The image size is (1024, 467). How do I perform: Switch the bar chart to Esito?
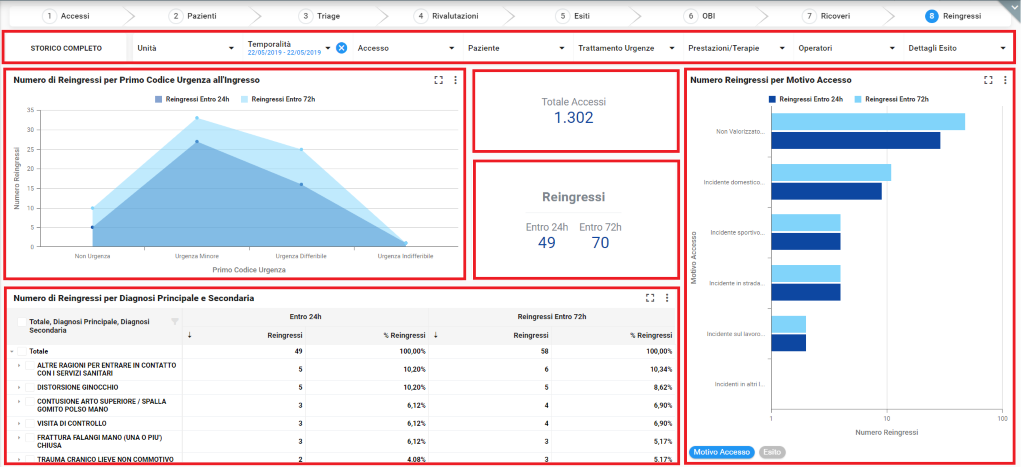(x=772, y=453)
